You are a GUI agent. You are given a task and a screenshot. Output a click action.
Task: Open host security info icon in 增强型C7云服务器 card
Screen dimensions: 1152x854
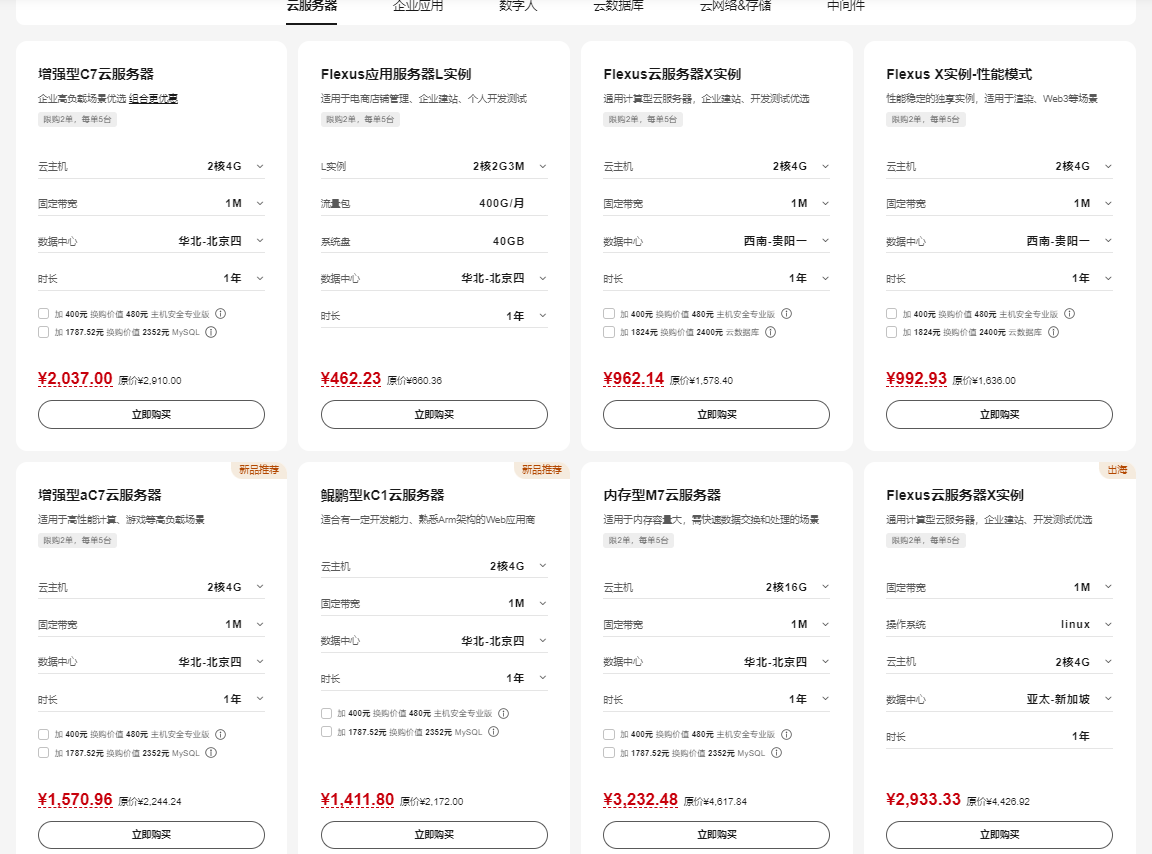click(x=220, y=314)
